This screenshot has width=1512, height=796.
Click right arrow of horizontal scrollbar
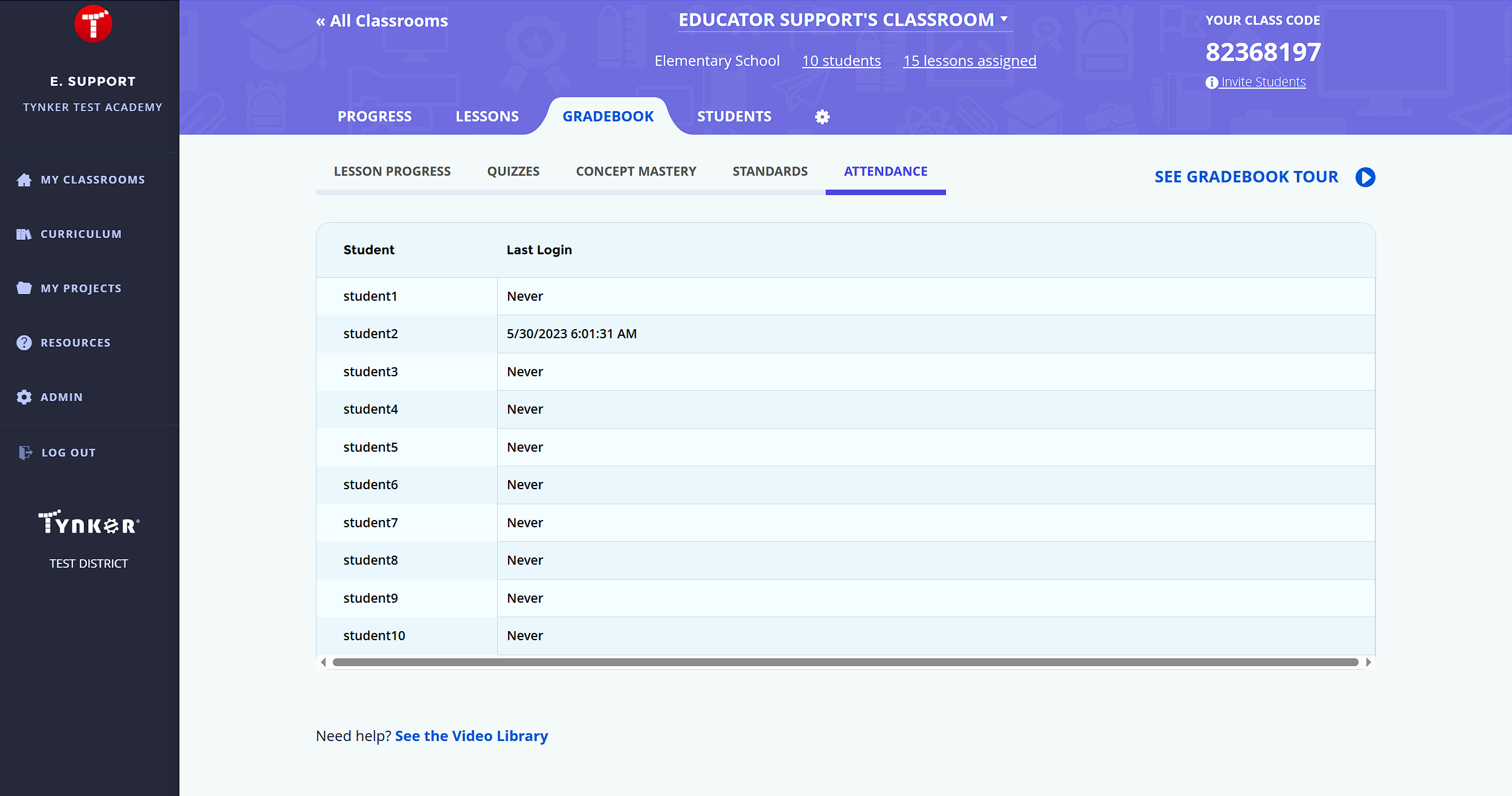1368,663
